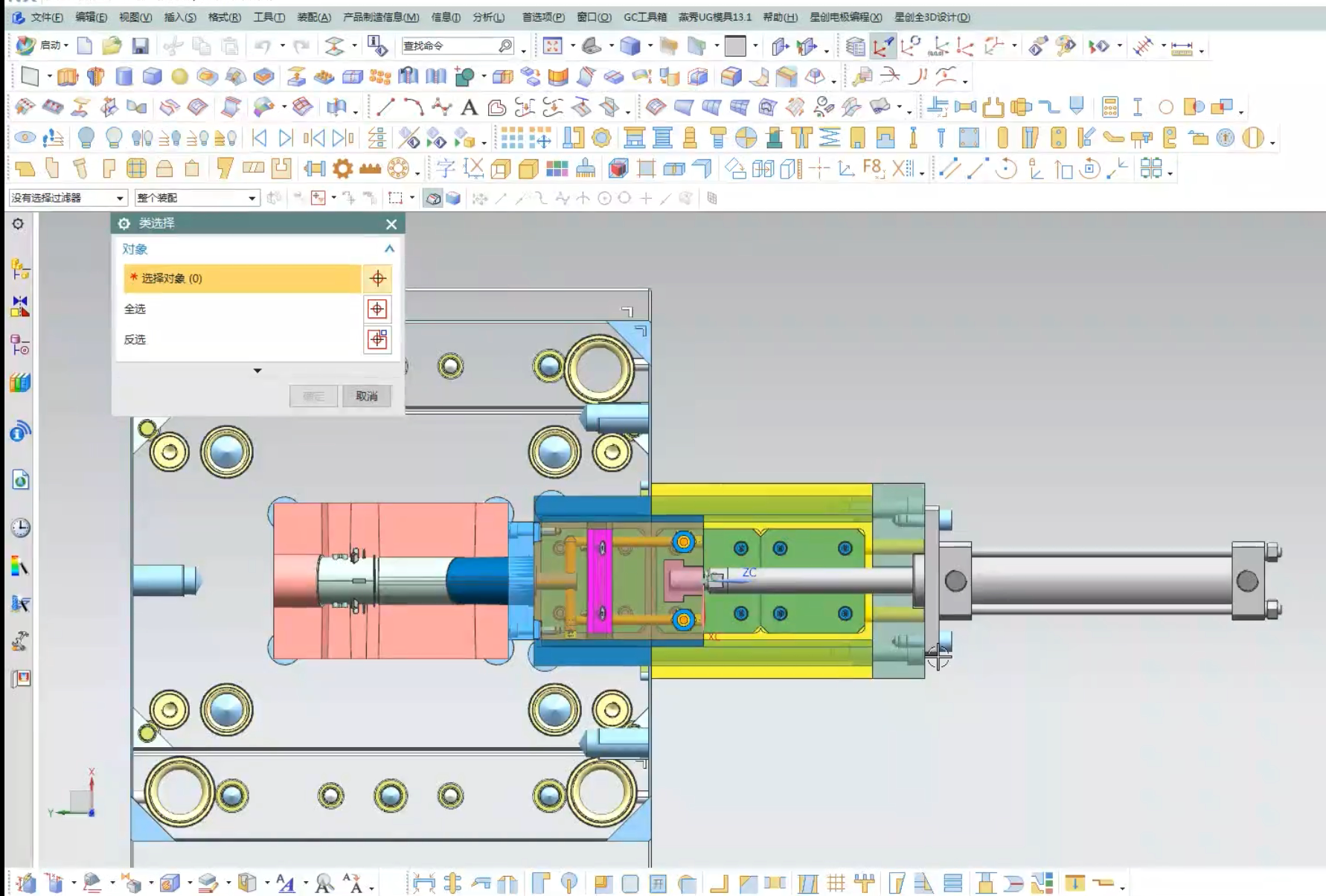Image resolution: width=1326 pixels, height=896 pixels.
Task: Expand more options arrow in 类选择 dialog
Action: click(257, 371)
